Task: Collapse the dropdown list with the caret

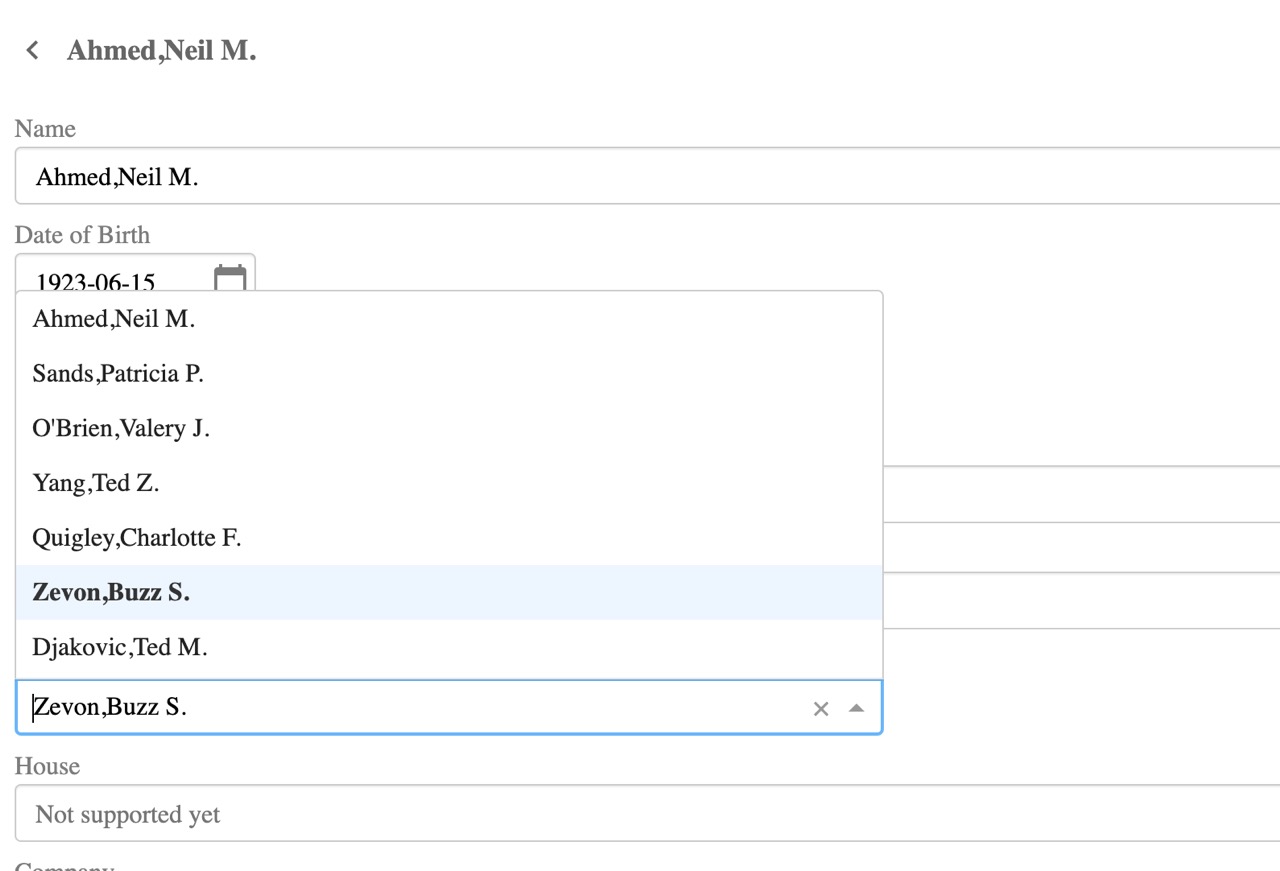Action: pyautogui.click(x=856, y=708)
